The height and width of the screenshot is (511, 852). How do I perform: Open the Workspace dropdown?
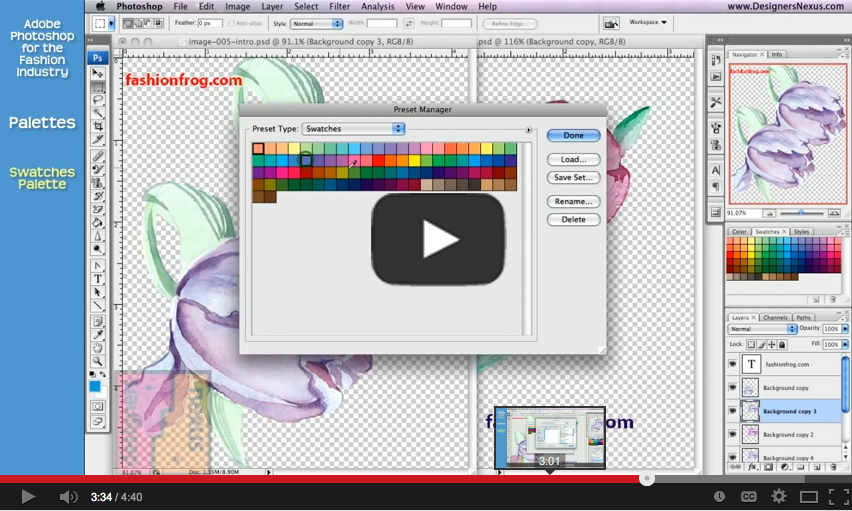pyautogui.click(x=648, y=22)
